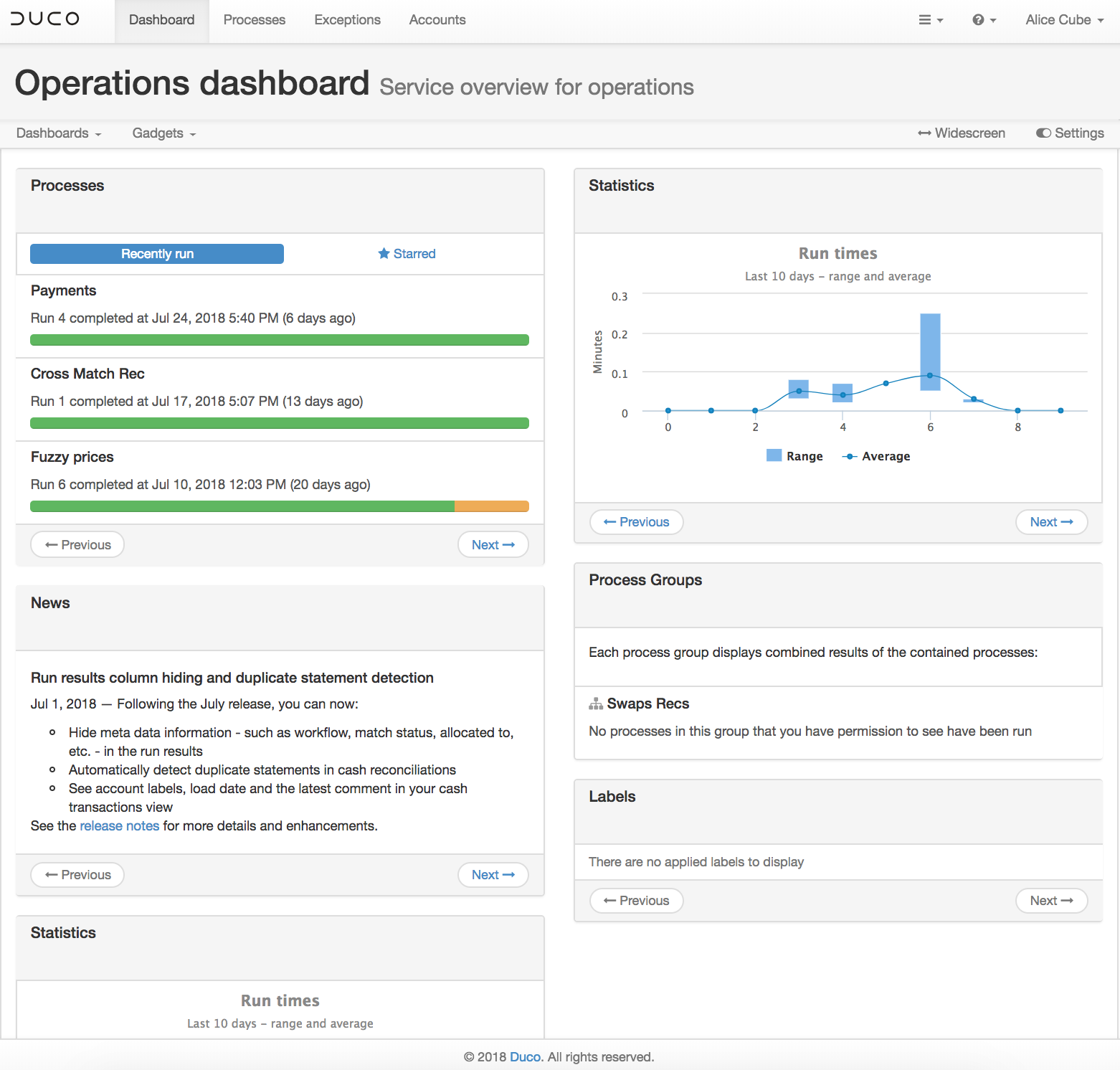
Task: Click the Settings contrast icon
Action: (x=1043, y=133)
